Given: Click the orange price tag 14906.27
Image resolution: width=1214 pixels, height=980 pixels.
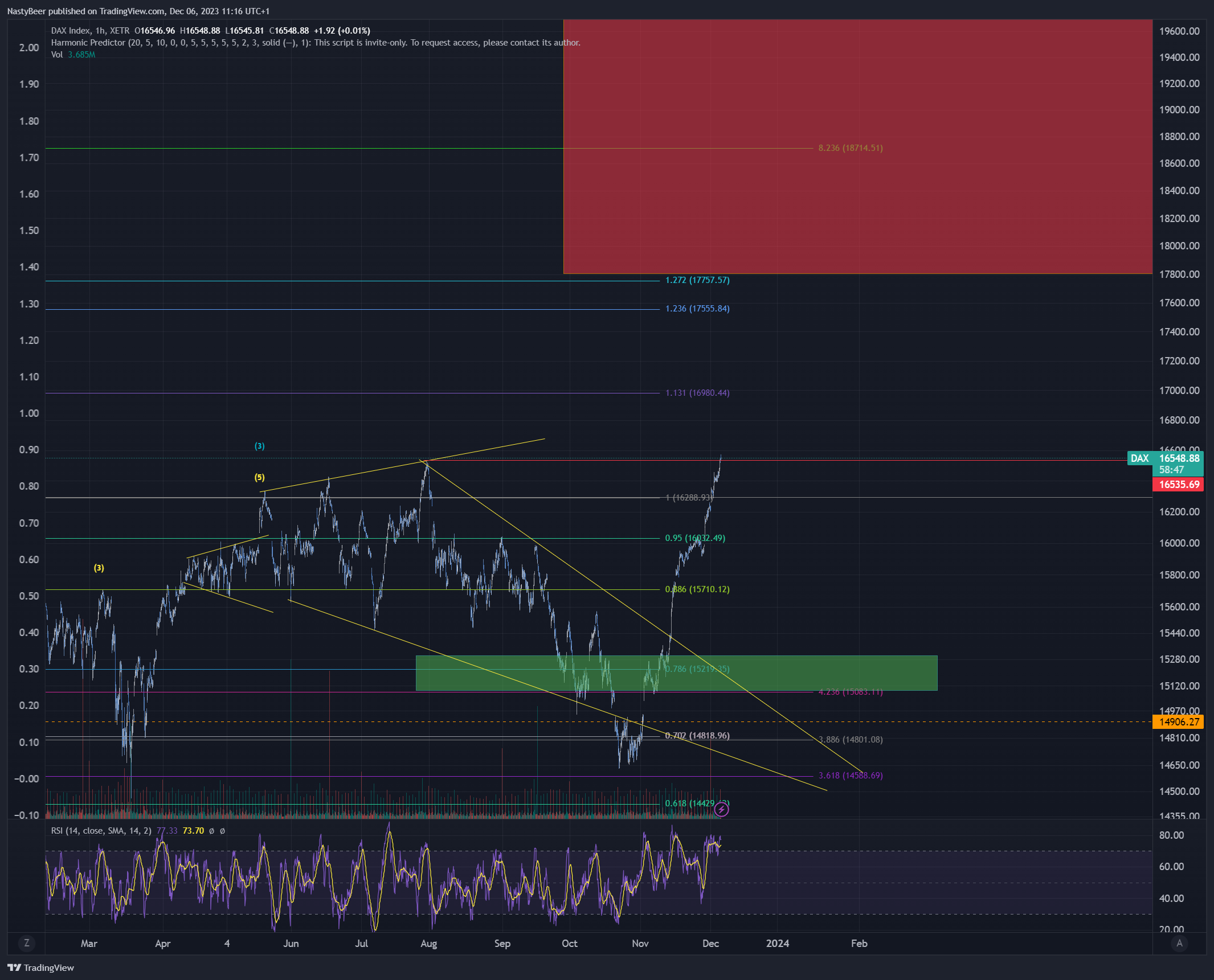Looking at the screenshot, I should pyautogui.click(x=1178, y=721).
